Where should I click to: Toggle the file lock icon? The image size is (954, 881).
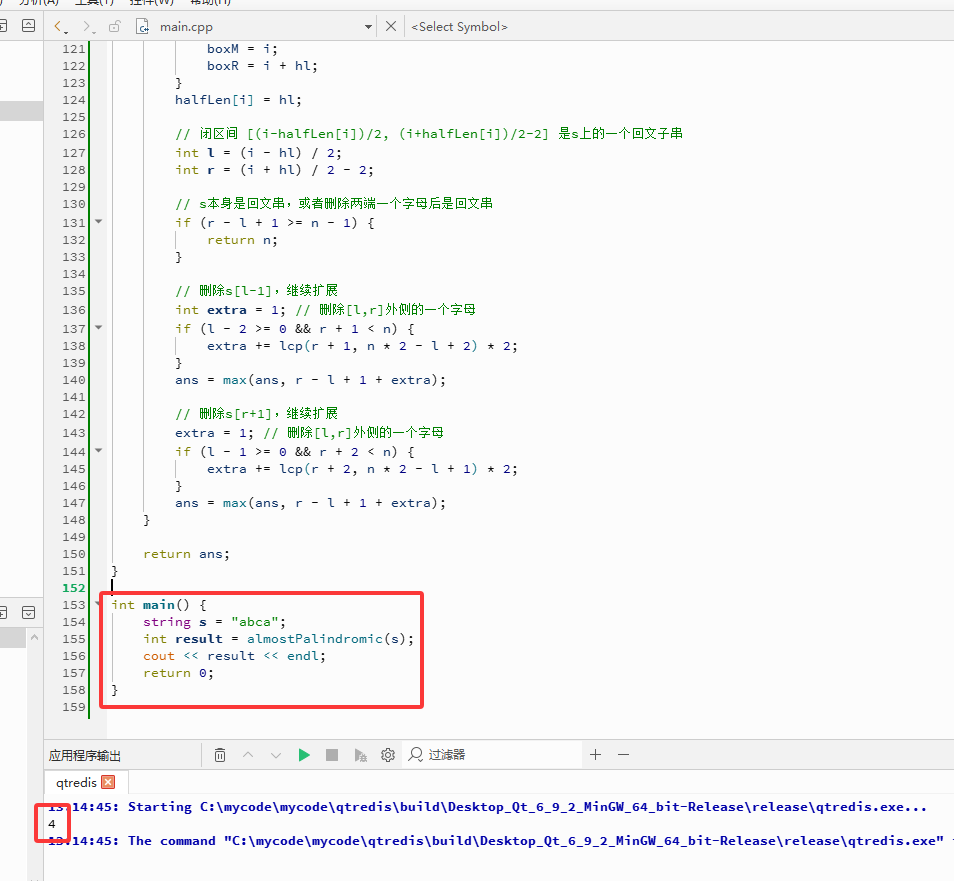114,26
